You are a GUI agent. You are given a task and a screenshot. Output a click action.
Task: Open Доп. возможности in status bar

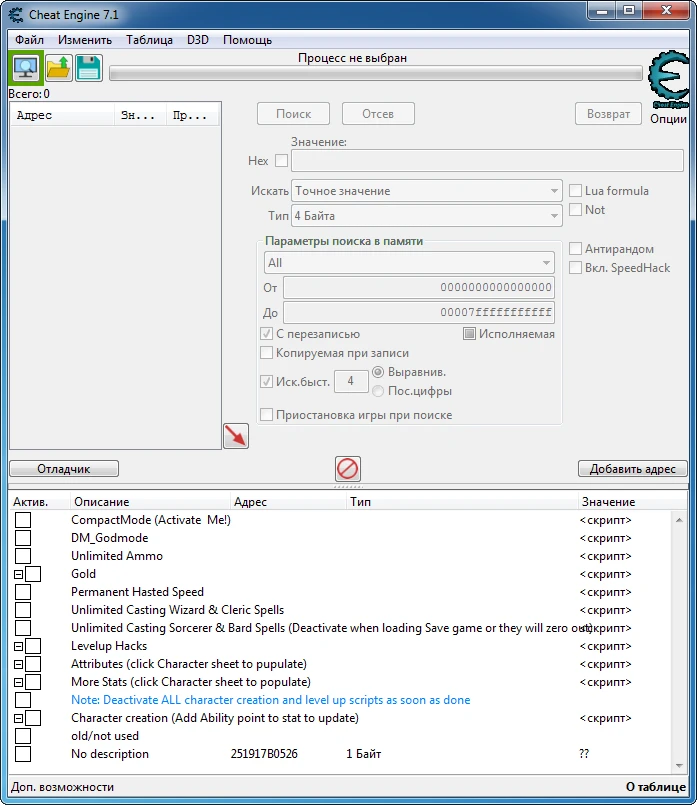tap(63, 787)
